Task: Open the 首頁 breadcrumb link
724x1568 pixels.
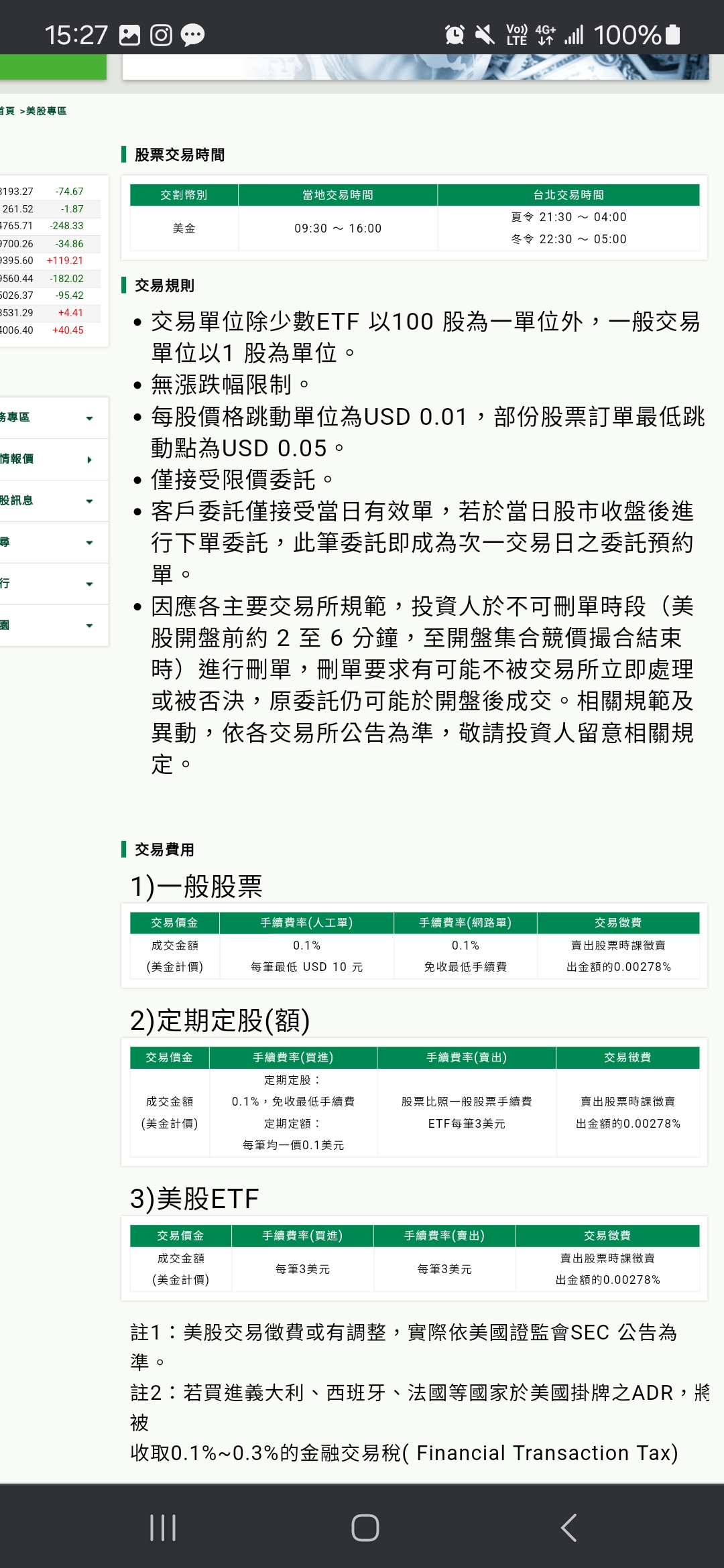Action: [x=7, y=111]
